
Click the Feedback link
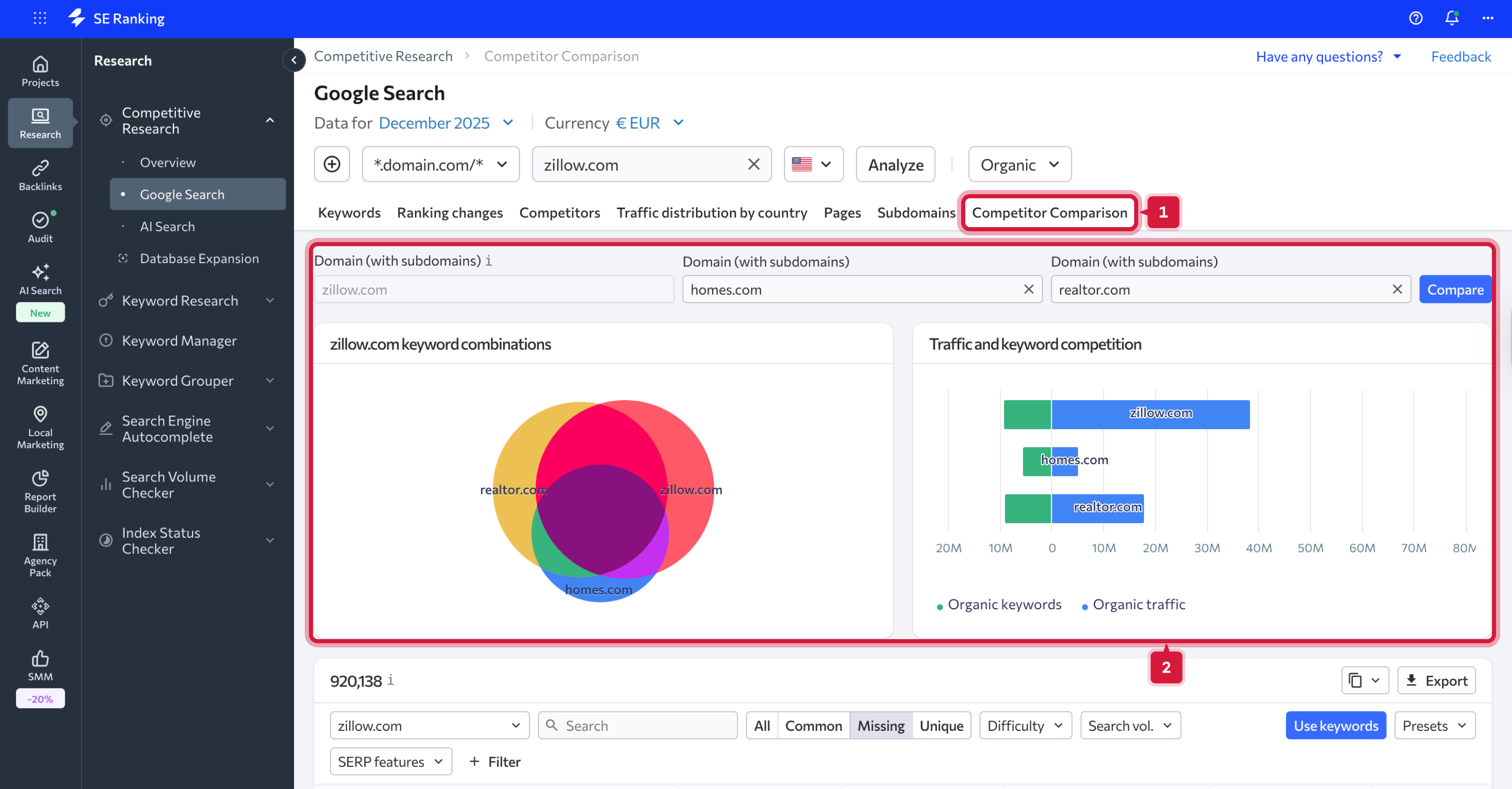pyautogui.click(x=1461, y=56)
